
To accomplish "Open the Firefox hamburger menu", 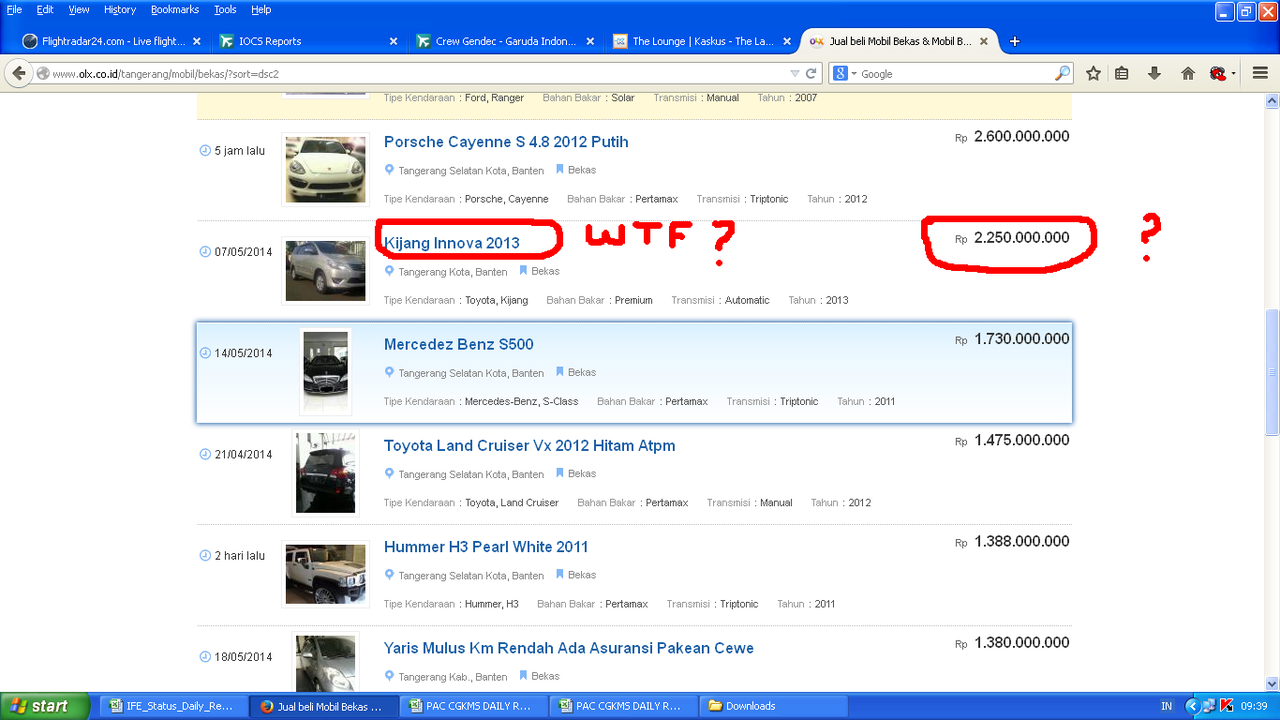I will coord(1260,73).
